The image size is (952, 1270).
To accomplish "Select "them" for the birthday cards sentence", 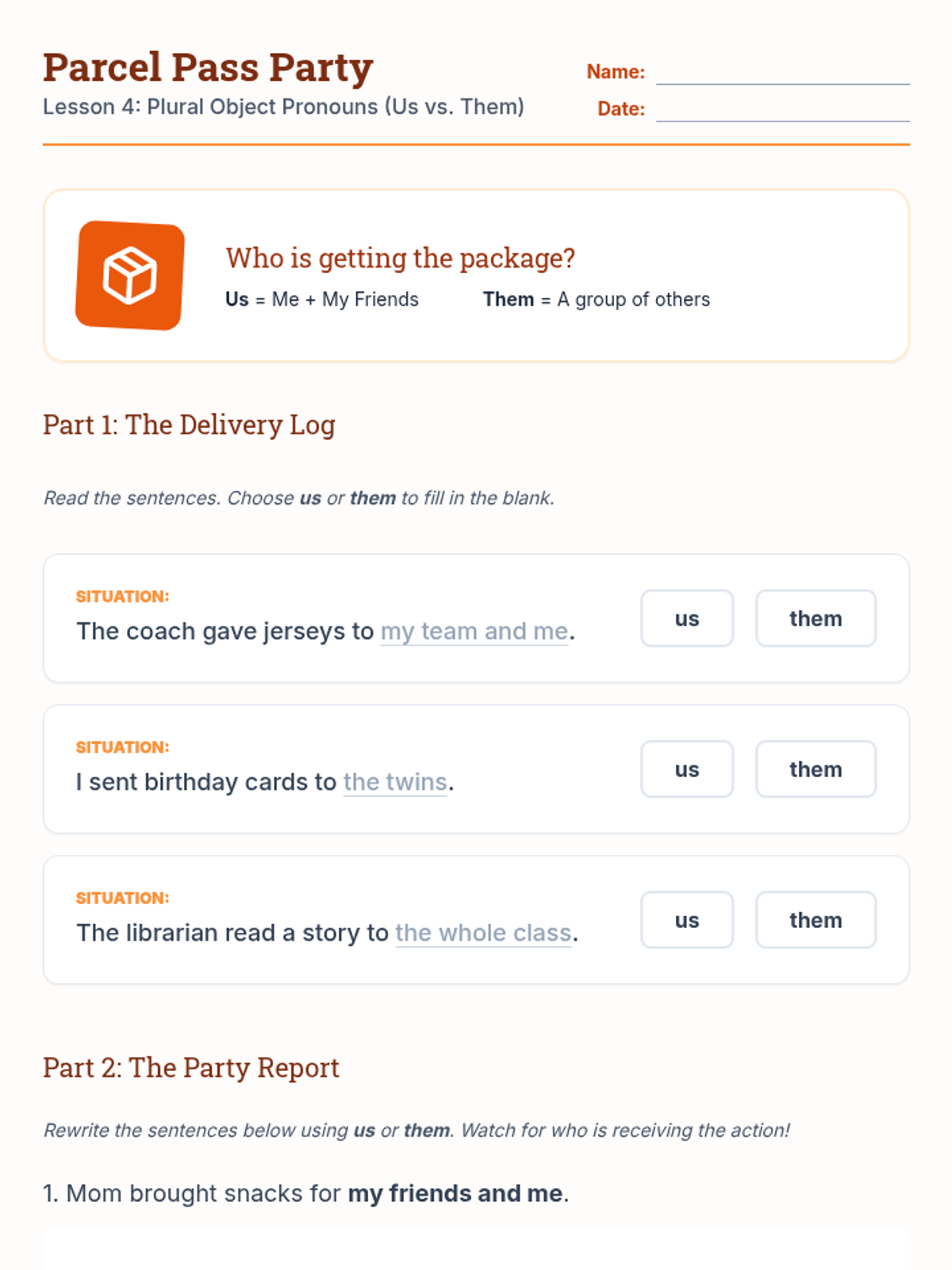I will [816, 769].
